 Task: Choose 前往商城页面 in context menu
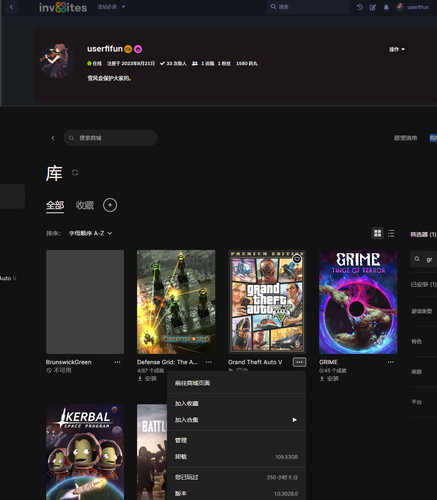tap(236, 383)
